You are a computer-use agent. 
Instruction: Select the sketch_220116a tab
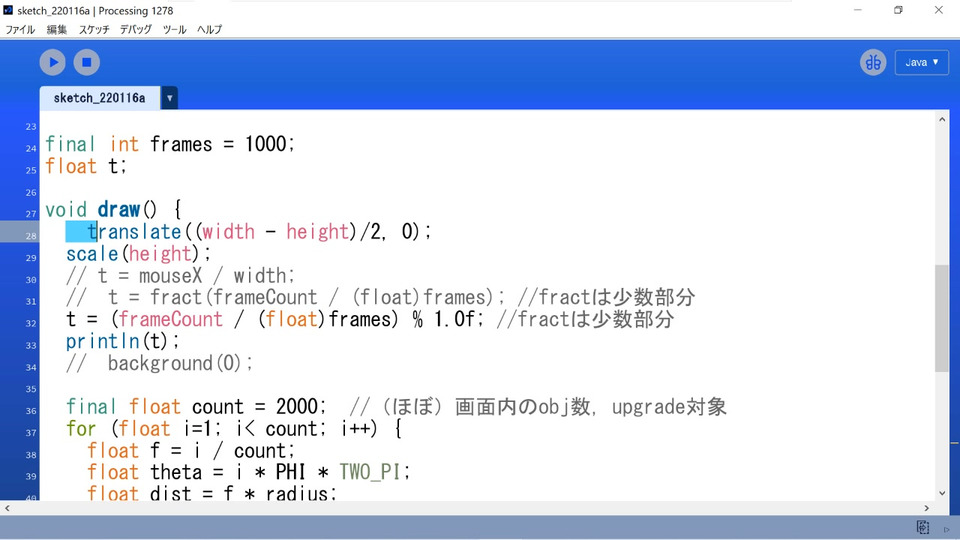[100, 98]
